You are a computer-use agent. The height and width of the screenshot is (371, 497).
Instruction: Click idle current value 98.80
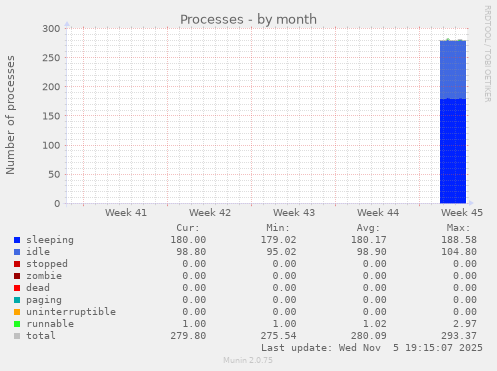click(191, 252)
